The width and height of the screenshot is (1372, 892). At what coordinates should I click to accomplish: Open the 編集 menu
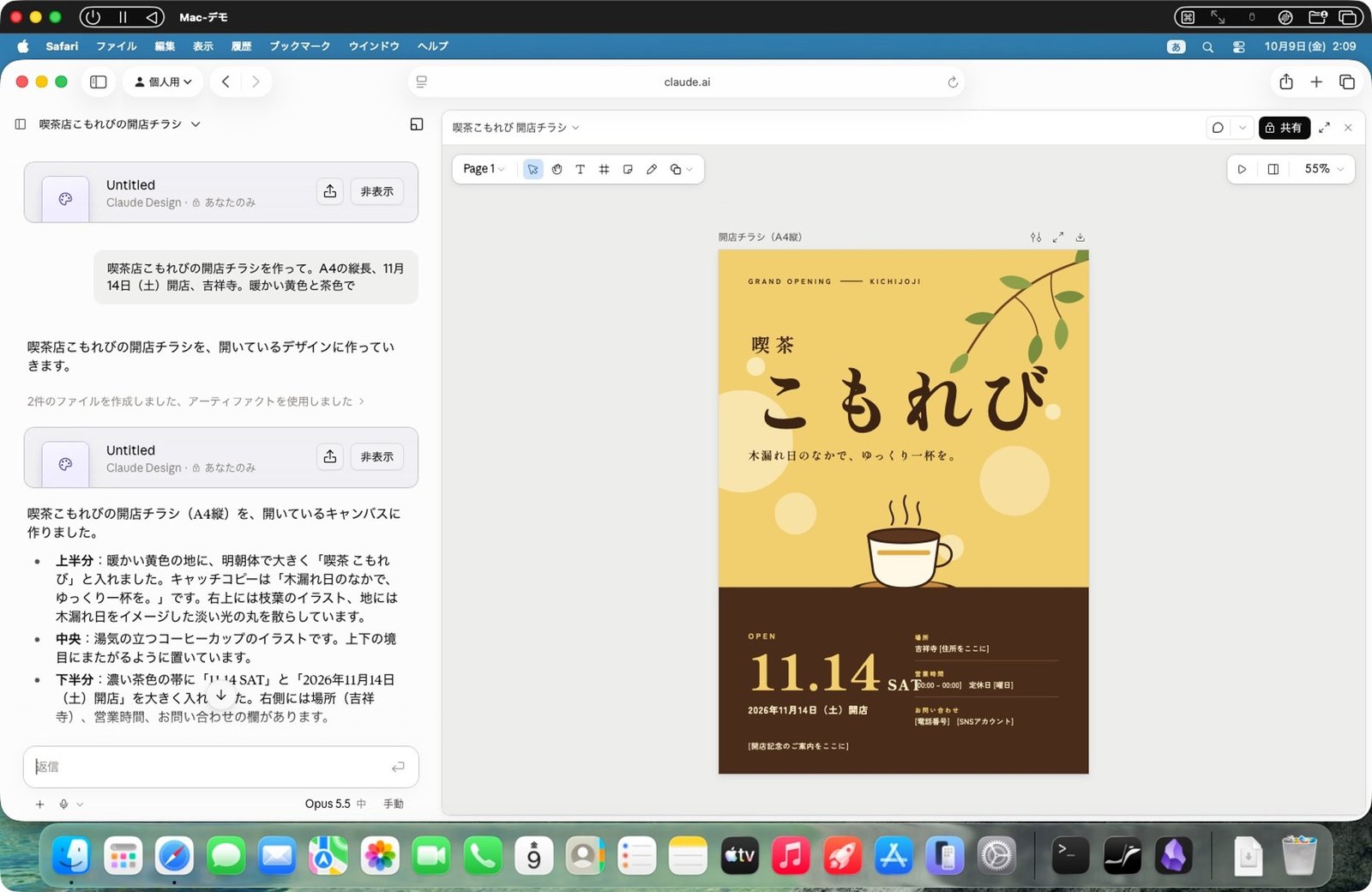click(x=165, y=46)
